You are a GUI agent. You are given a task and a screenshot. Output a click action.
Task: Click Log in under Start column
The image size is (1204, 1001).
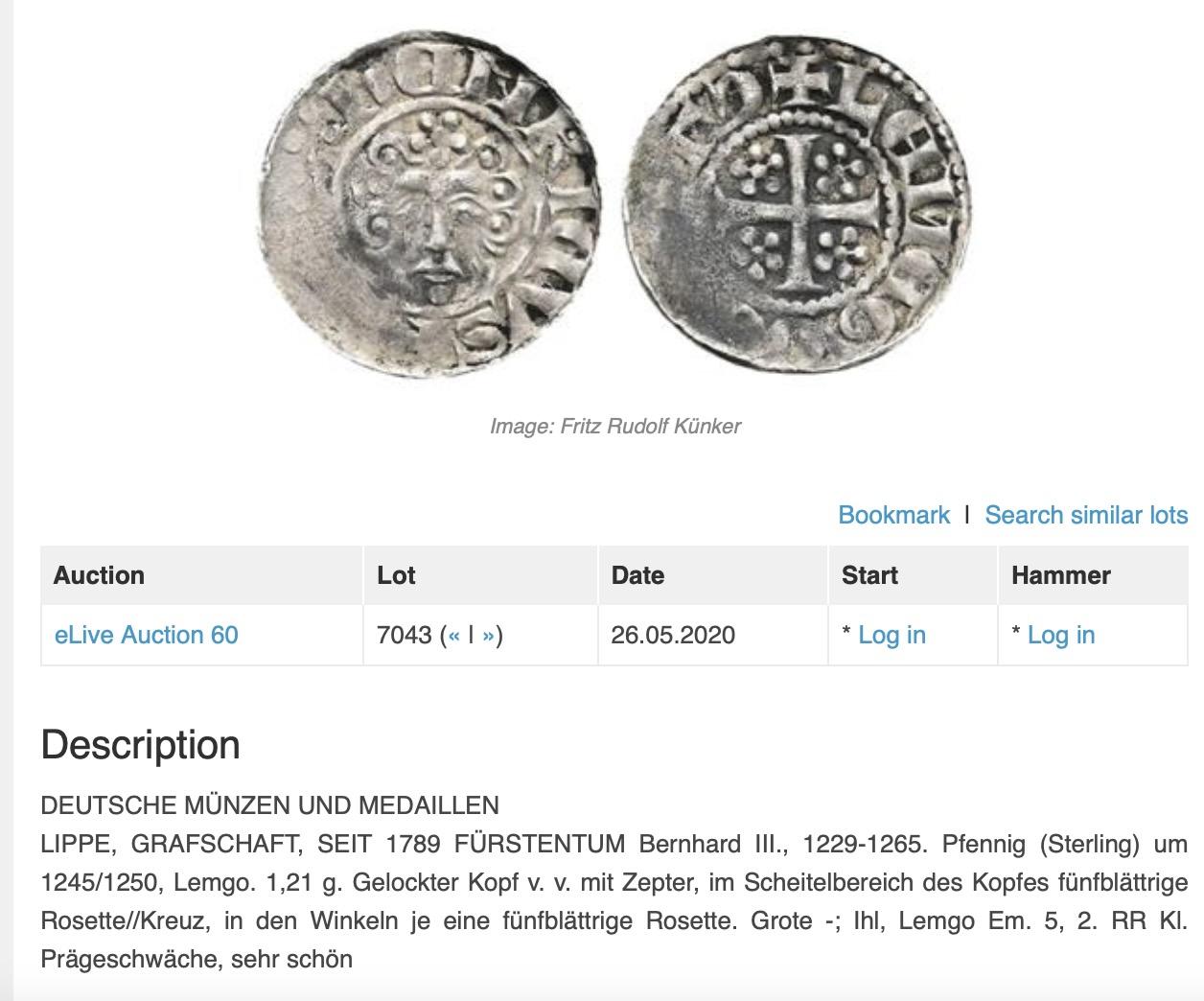coord(891,635)
